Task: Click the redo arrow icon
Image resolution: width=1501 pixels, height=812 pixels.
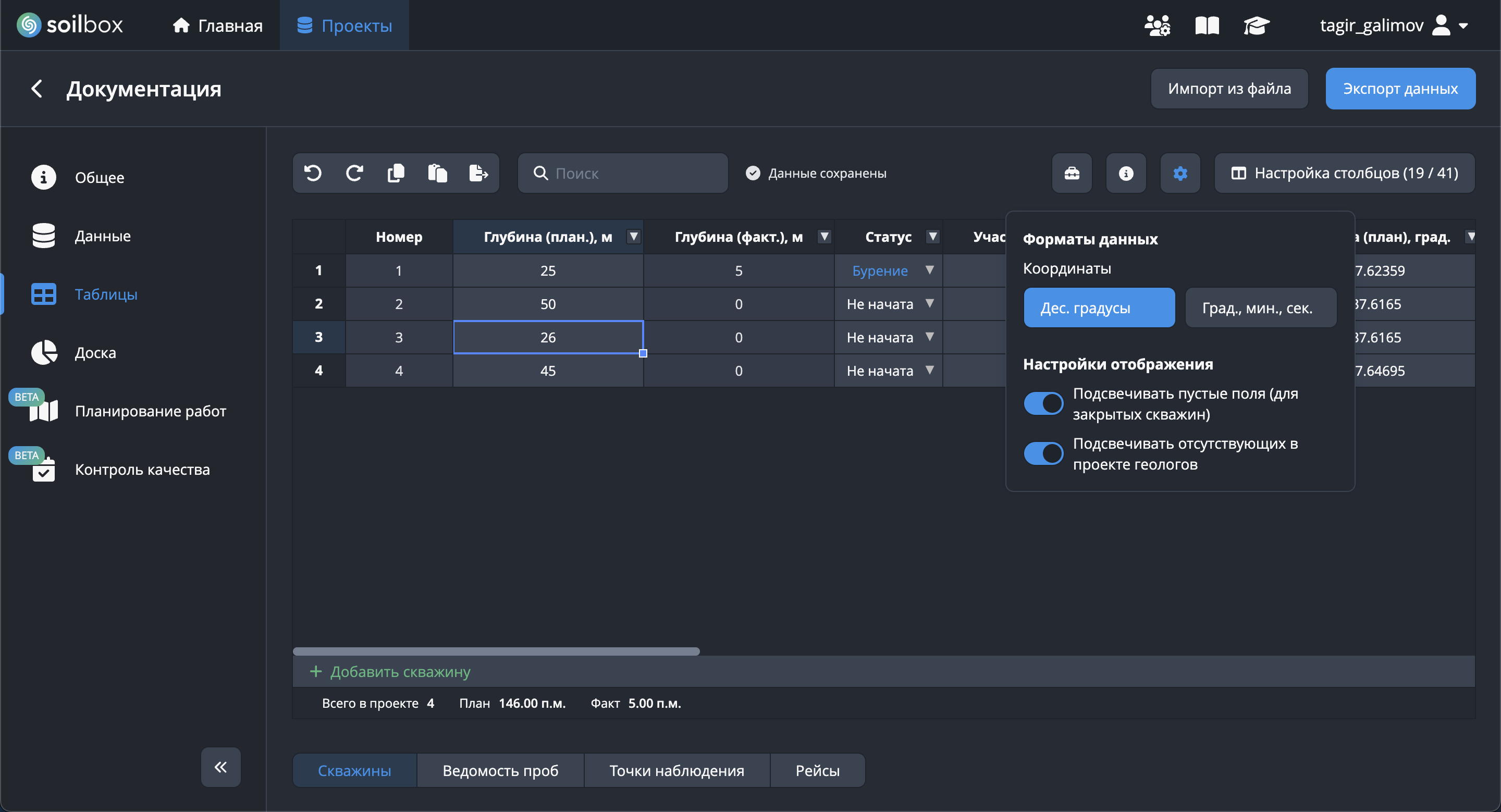Action: click(x=354, y=173)
